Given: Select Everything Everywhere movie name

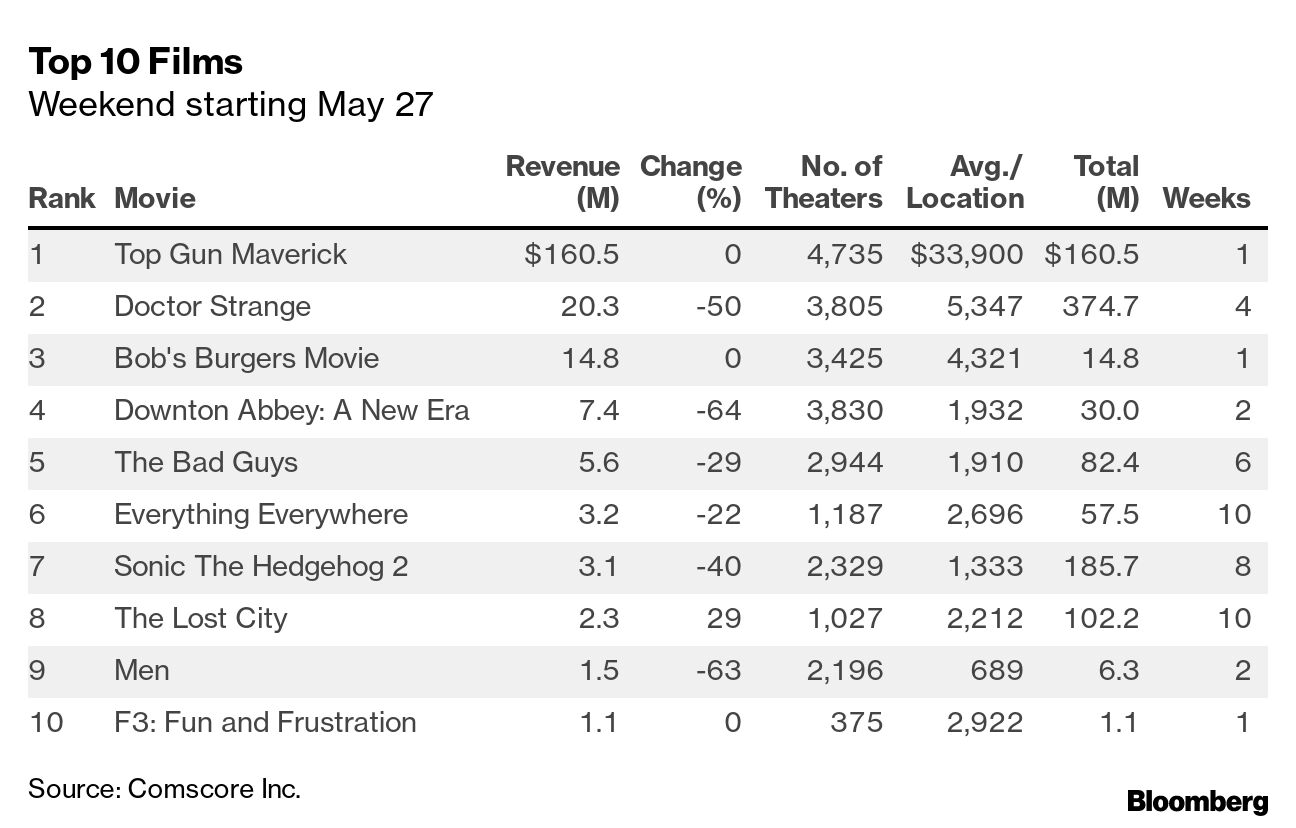Looking at the screenshot, I should point(261,514).
